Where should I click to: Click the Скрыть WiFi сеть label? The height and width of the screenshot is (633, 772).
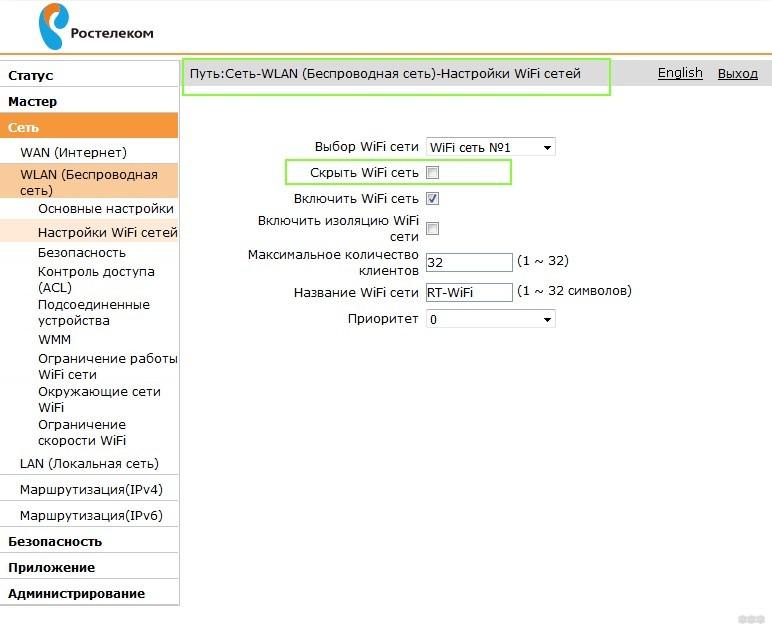364,173
